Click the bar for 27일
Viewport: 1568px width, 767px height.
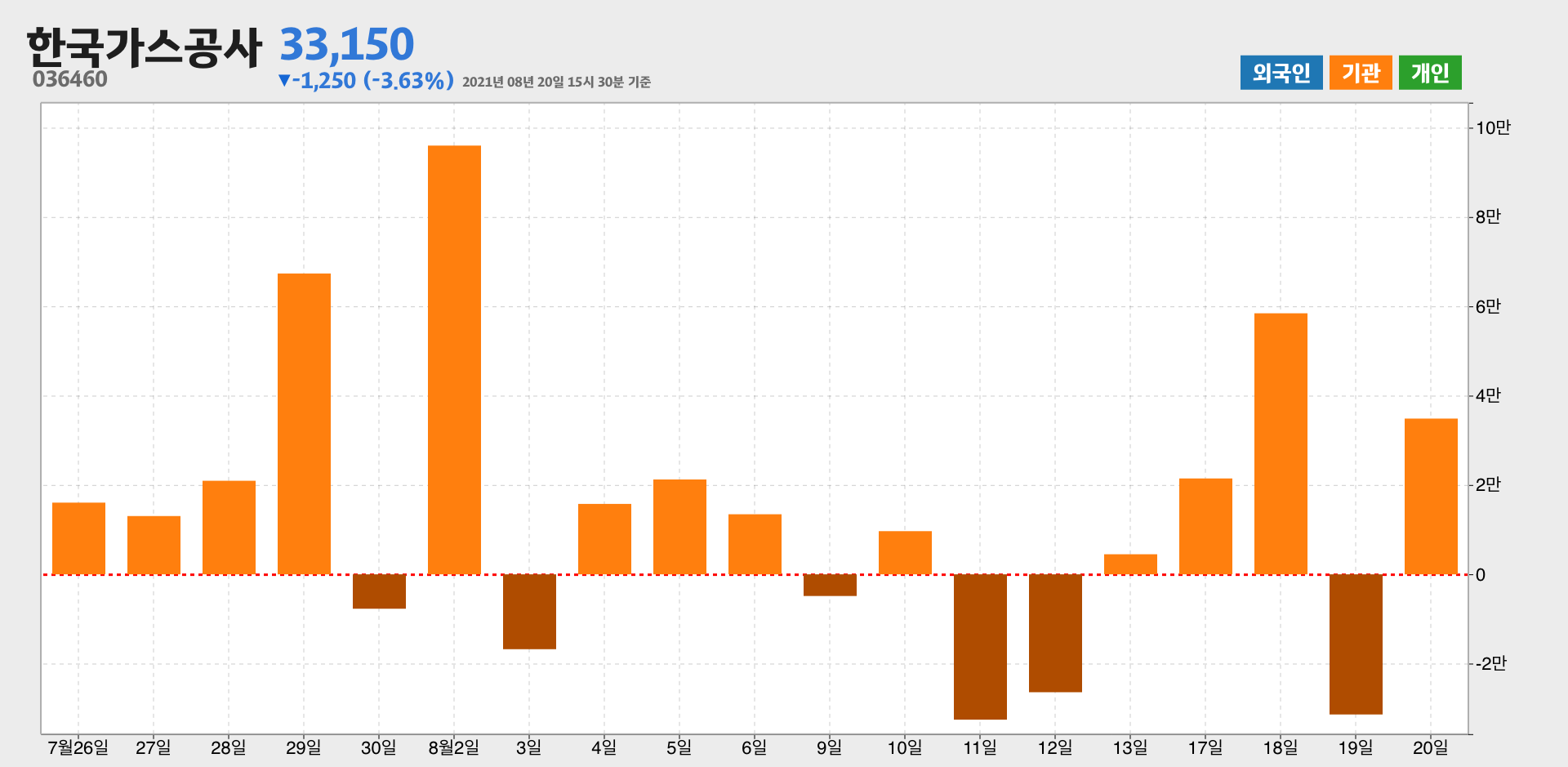[154, 545]
